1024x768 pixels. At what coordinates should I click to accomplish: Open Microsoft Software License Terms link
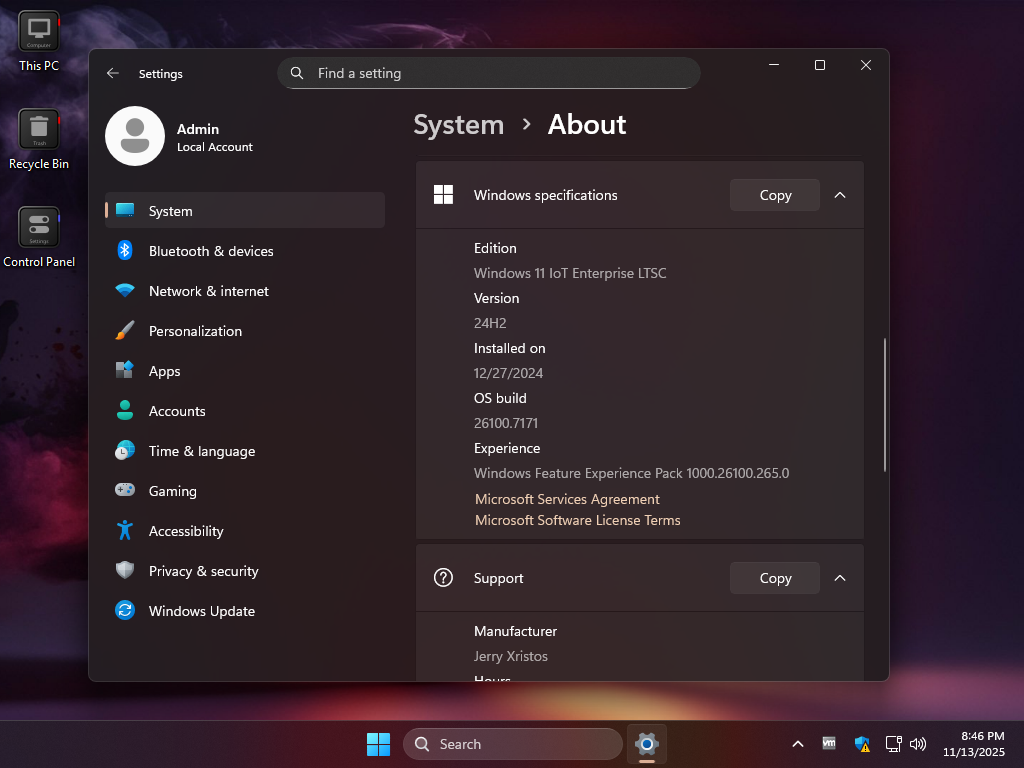coord(577,520)
